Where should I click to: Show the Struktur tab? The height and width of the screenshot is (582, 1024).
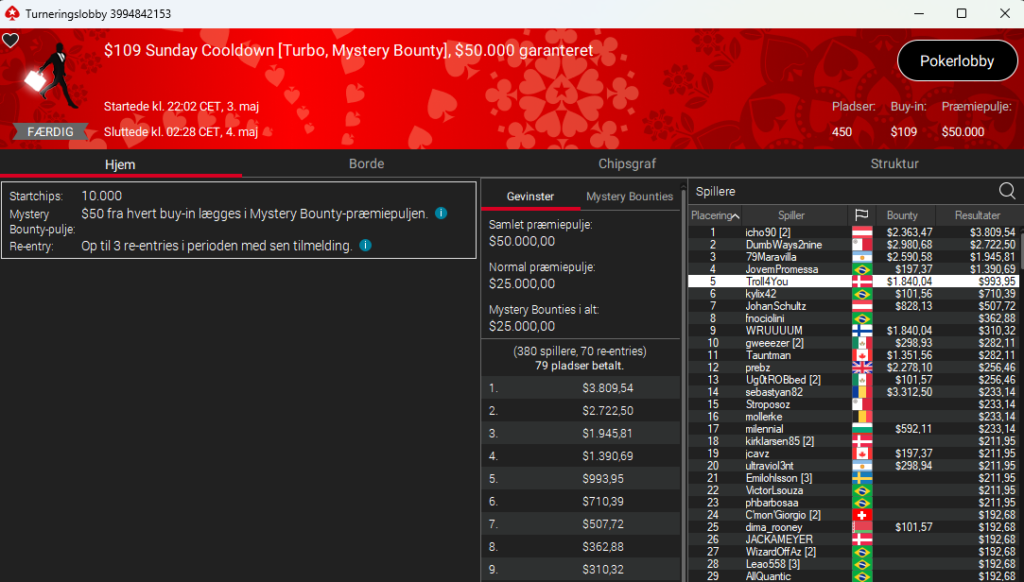[894, 164]
